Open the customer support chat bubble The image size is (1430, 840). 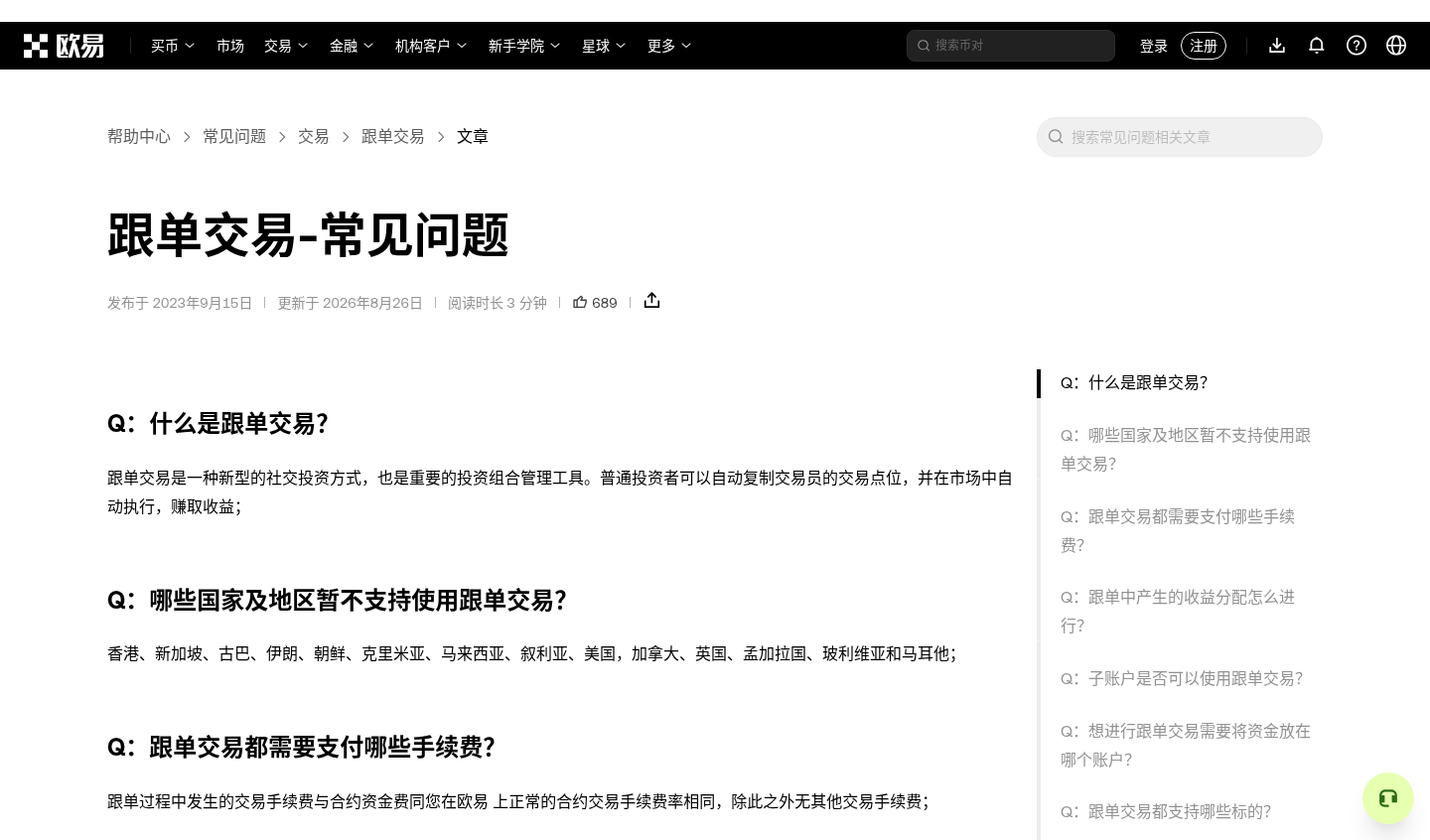[1388, 798]
